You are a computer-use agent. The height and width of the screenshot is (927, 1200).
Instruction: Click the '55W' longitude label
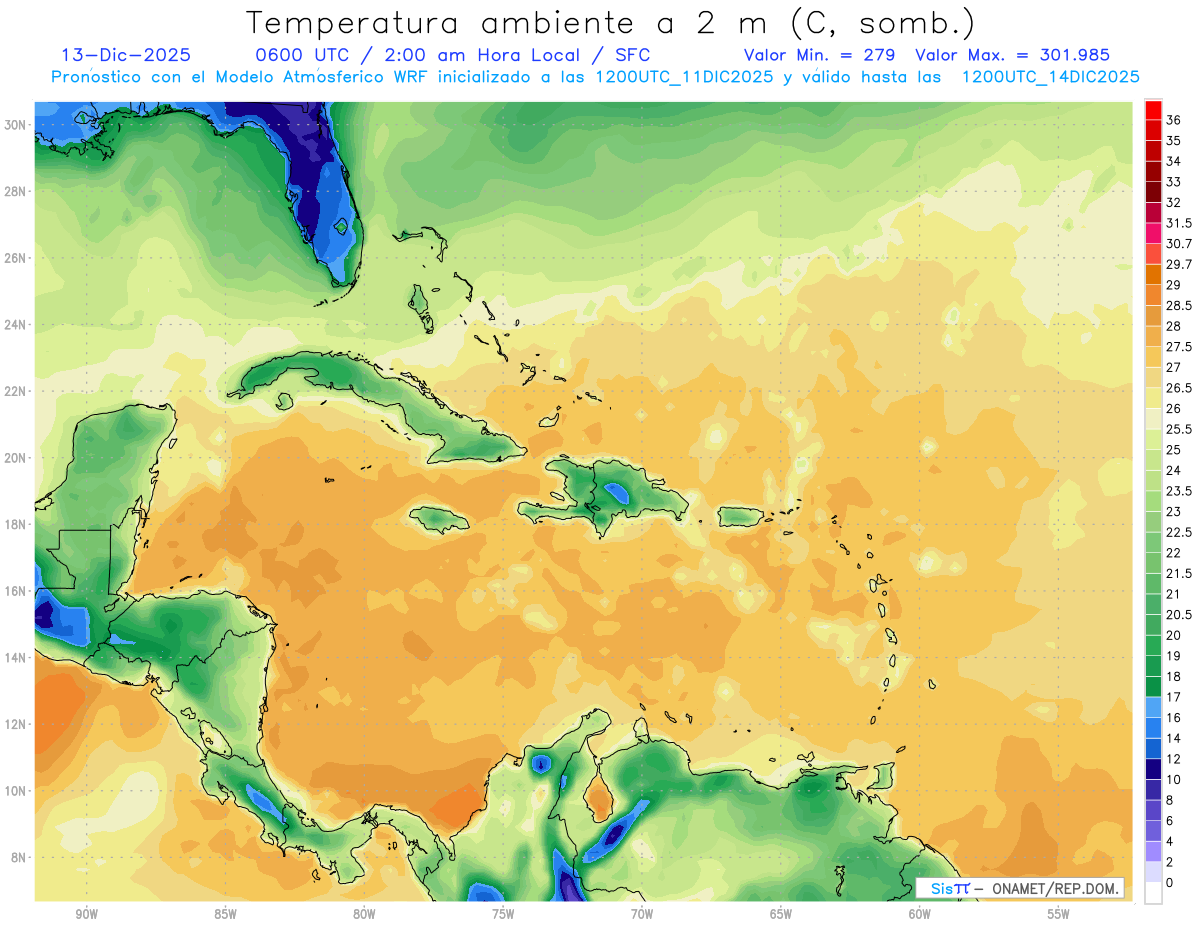tap(1059, 914)
